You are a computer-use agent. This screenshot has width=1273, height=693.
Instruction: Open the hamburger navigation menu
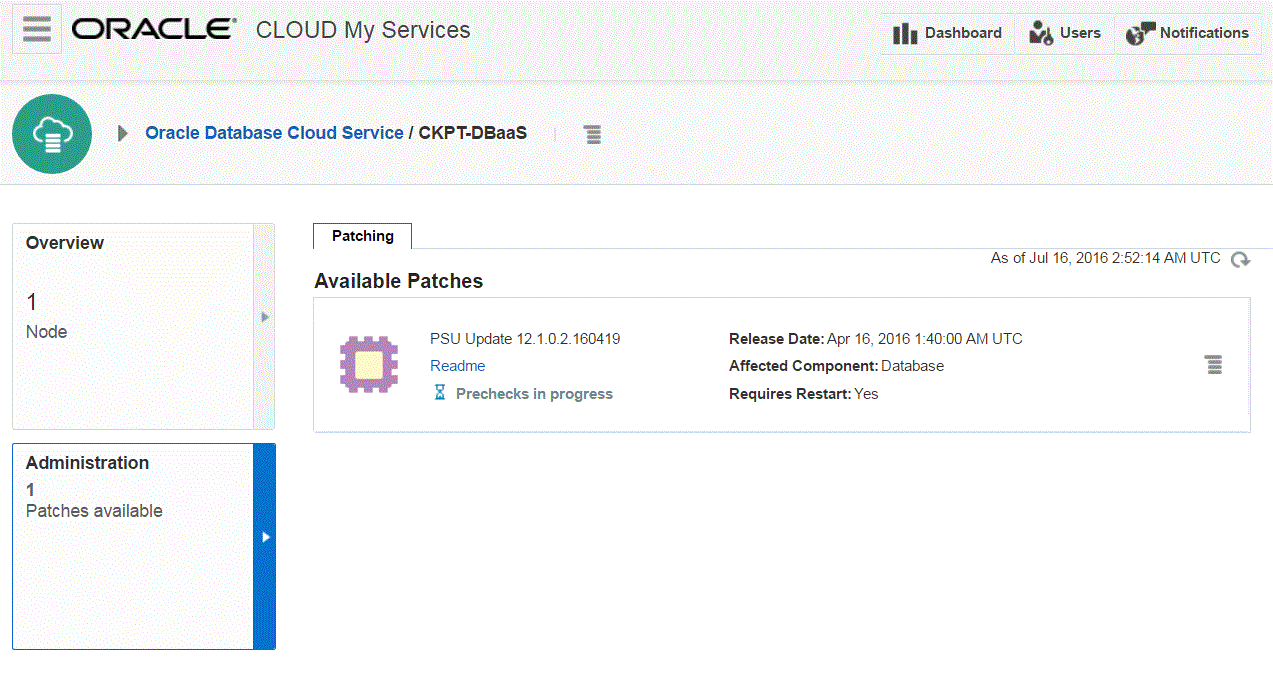(x=37, y=29)
